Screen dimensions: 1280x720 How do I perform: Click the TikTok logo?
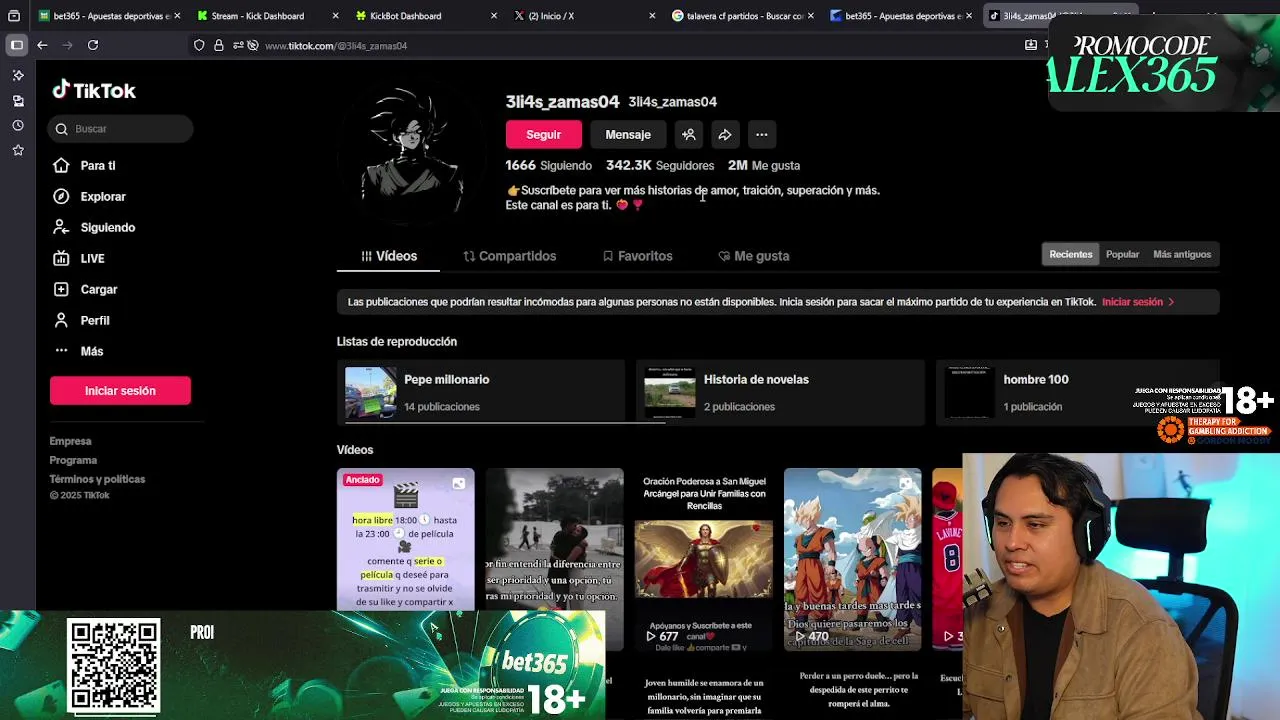[94, 90]
